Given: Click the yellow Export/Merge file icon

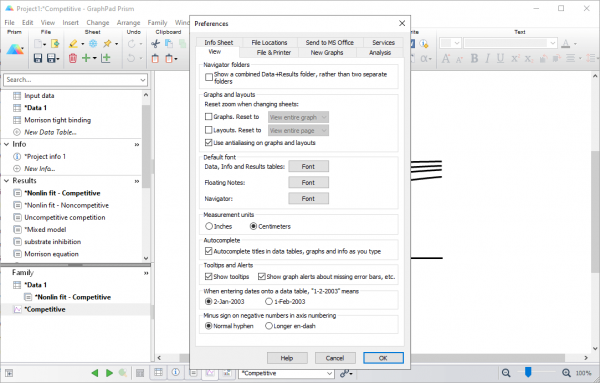Looking at the screenshot, I should click(x=55, y=44).
